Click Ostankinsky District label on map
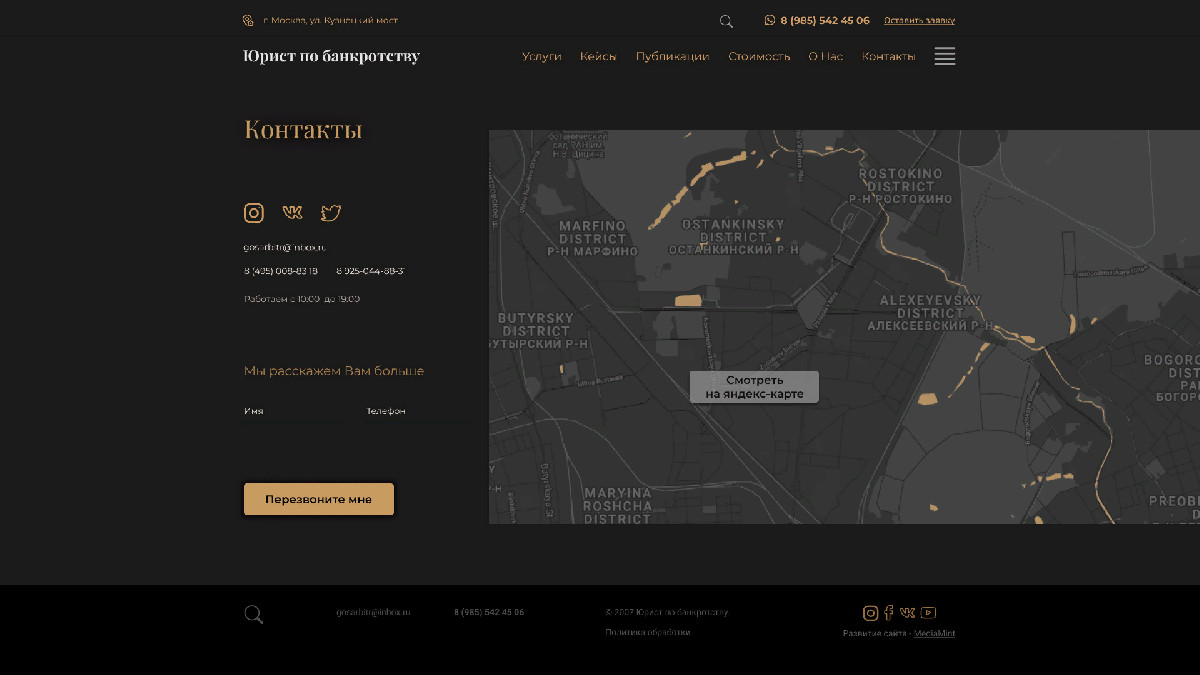The height and width of the screenshot is (675, 1200). (x=733, y=237)
